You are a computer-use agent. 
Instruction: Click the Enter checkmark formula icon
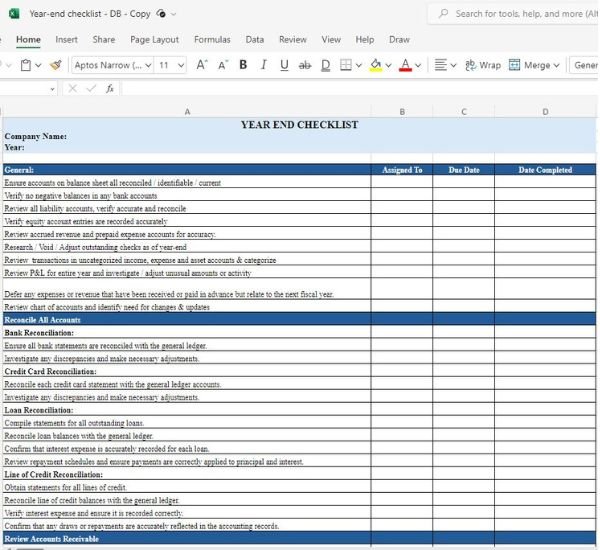coord(91,89)
